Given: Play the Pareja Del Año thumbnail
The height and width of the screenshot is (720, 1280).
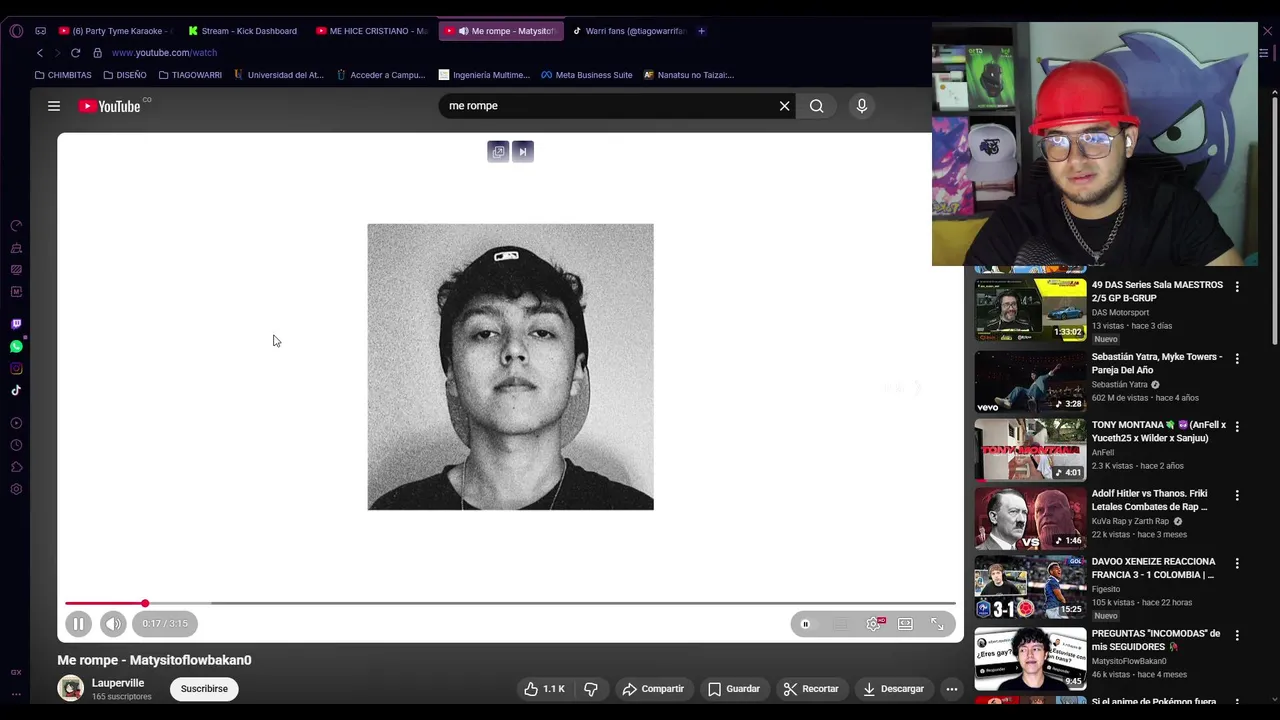Looking at the screenshot, I should point(1030,382).
